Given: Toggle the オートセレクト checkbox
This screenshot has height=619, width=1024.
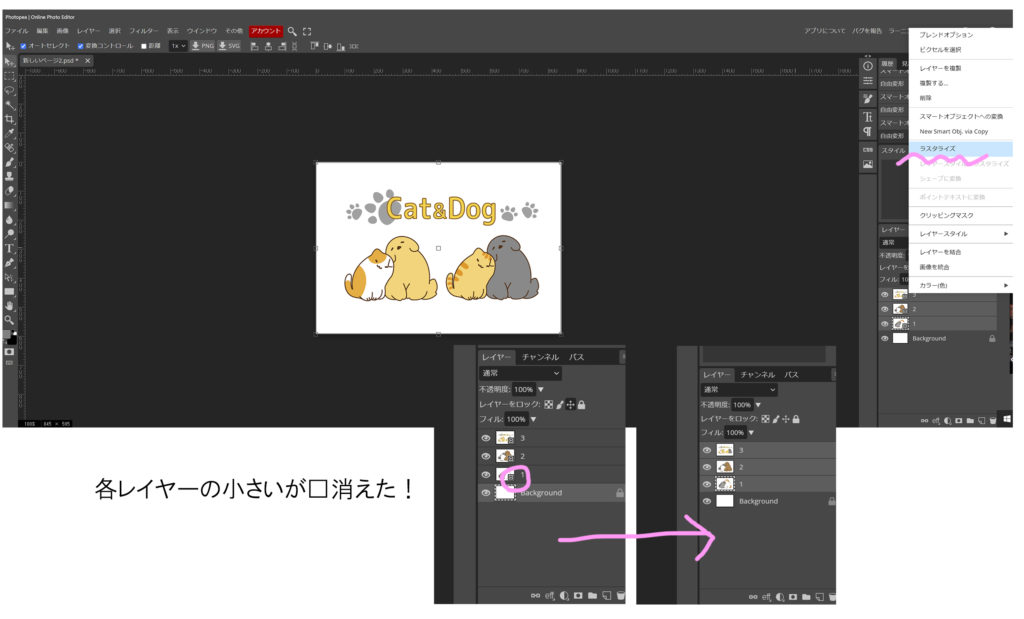Looking at the screenshot, I should (23, 46).
